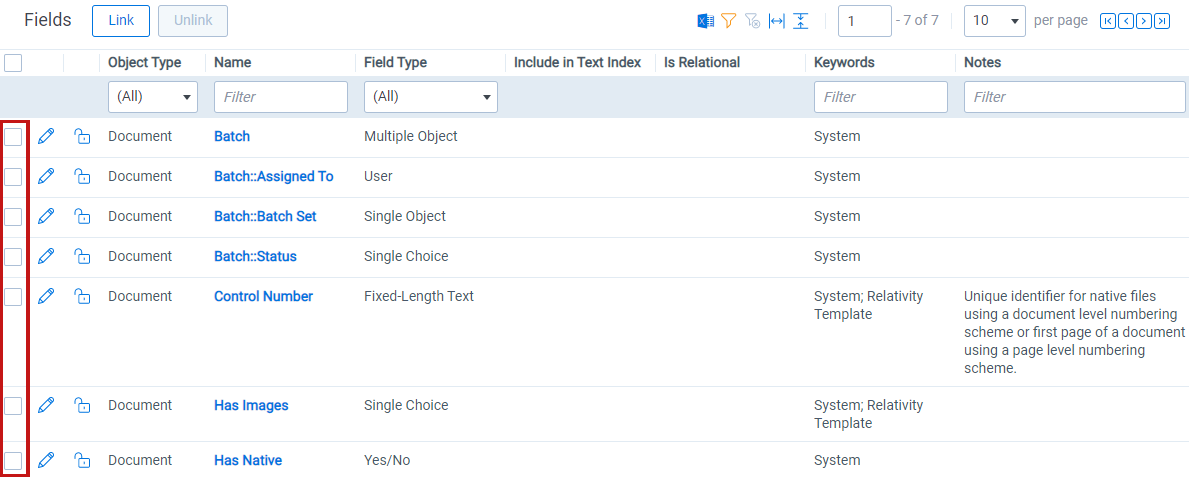The width and height of the screenshot is (1189, 477).
Task: Check the Batch::Batch Set row checkbox
Action: point(13,217)
